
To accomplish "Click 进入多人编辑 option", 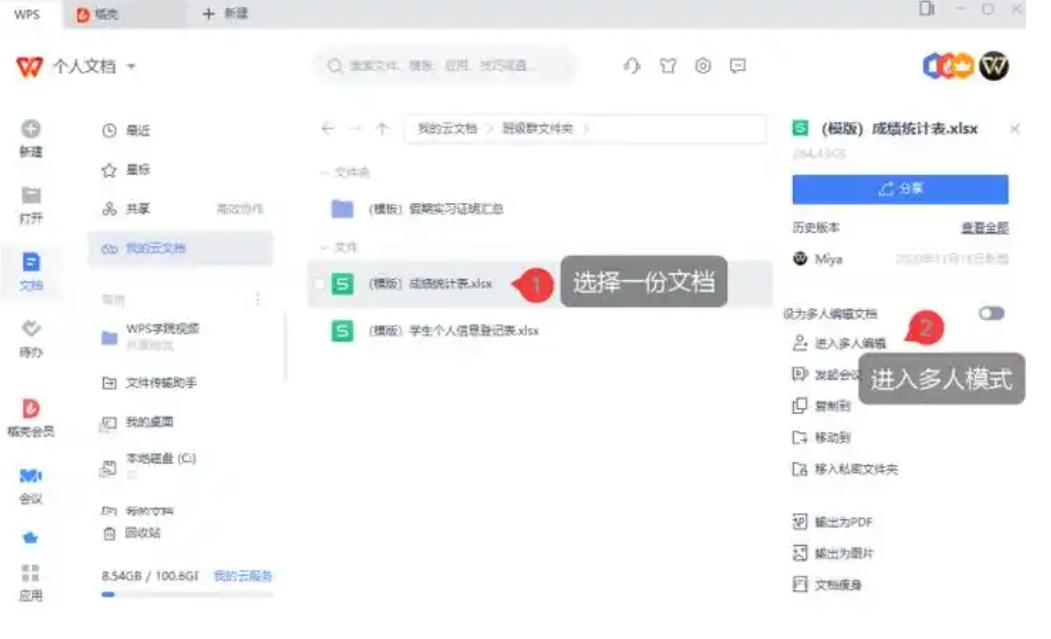I will (839, 343).
